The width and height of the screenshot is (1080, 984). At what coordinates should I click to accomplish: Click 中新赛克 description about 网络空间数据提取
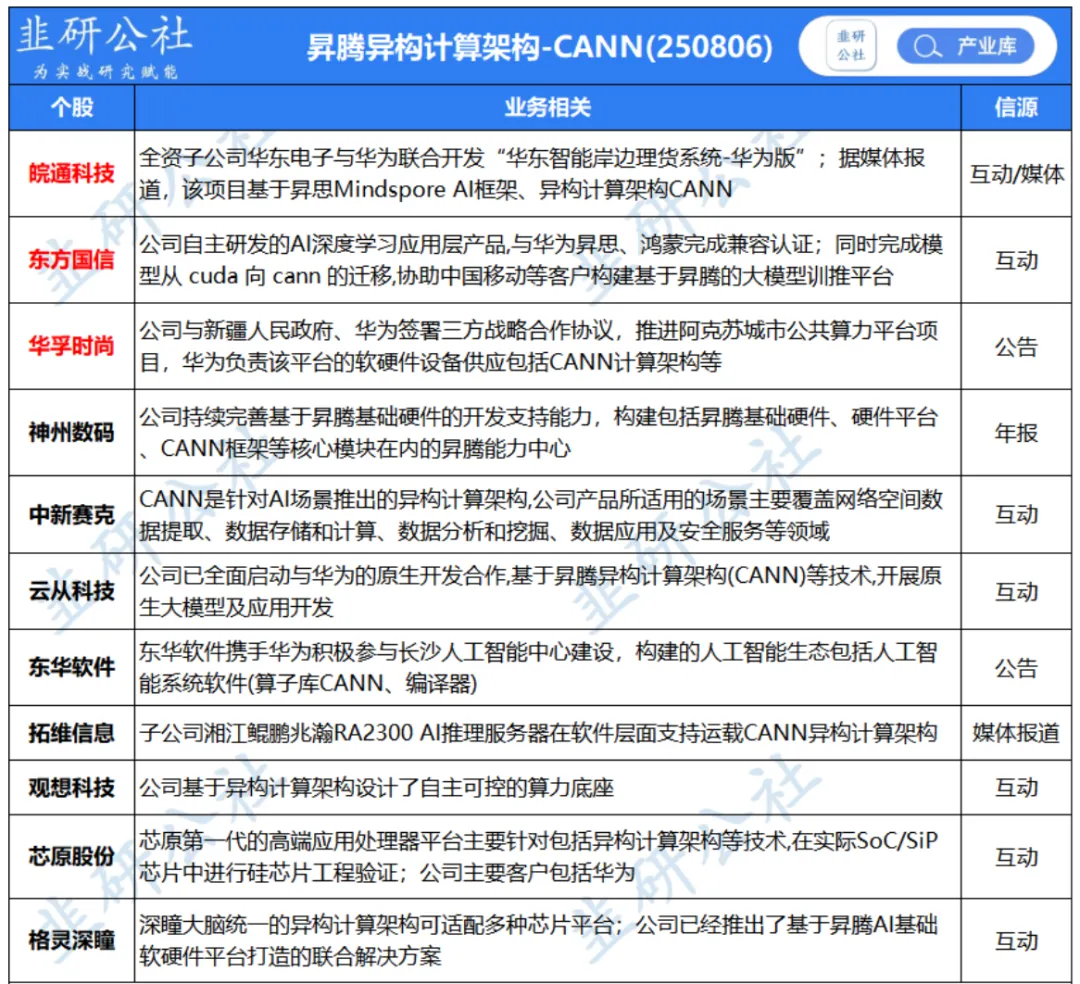[541, 514]
